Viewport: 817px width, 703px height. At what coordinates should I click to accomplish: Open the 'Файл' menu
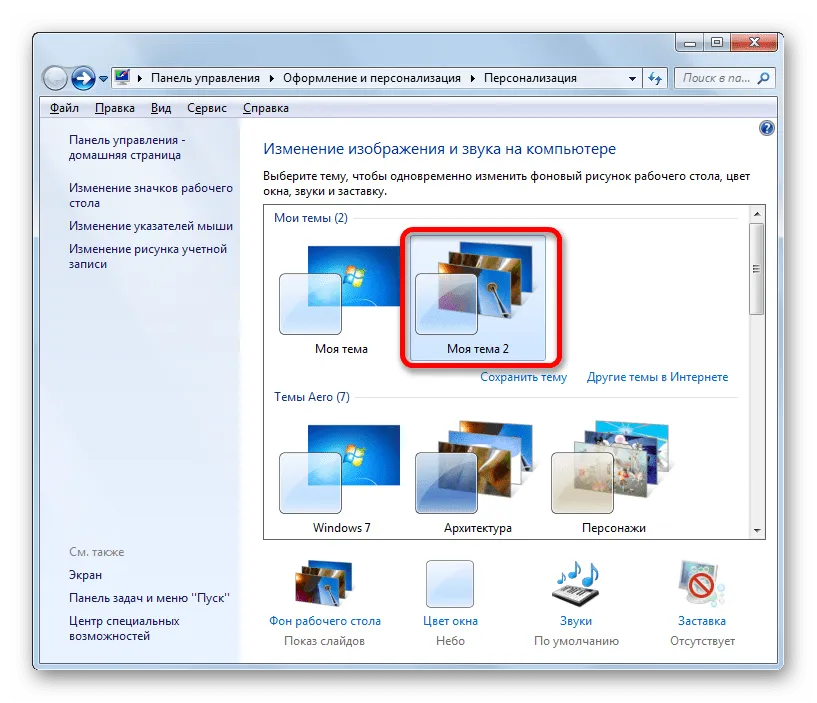click(64, 108)
